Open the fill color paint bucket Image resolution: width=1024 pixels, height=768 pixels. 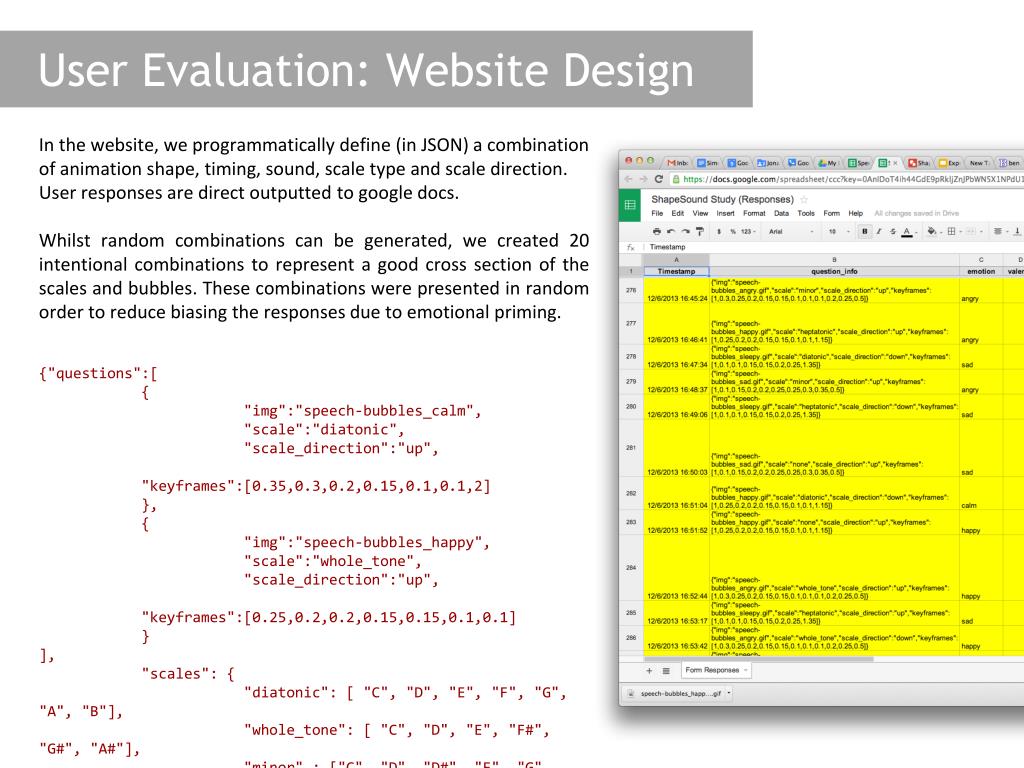[932, 231]
